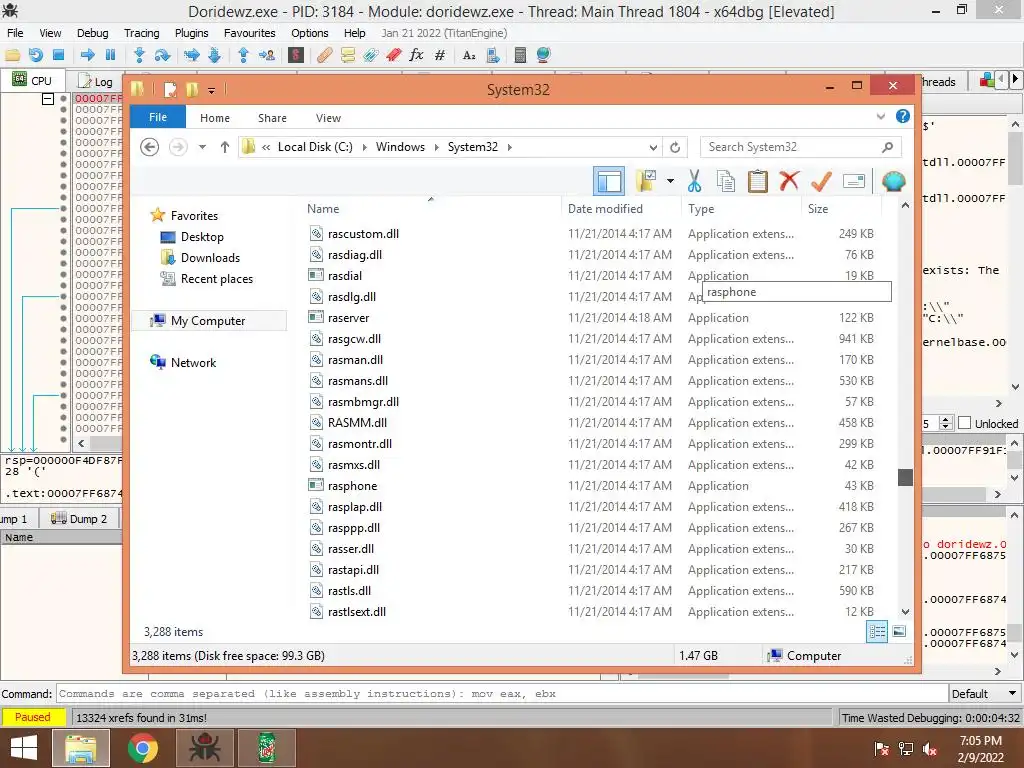Go back with the Explorer Back arrow

(150, 147)
